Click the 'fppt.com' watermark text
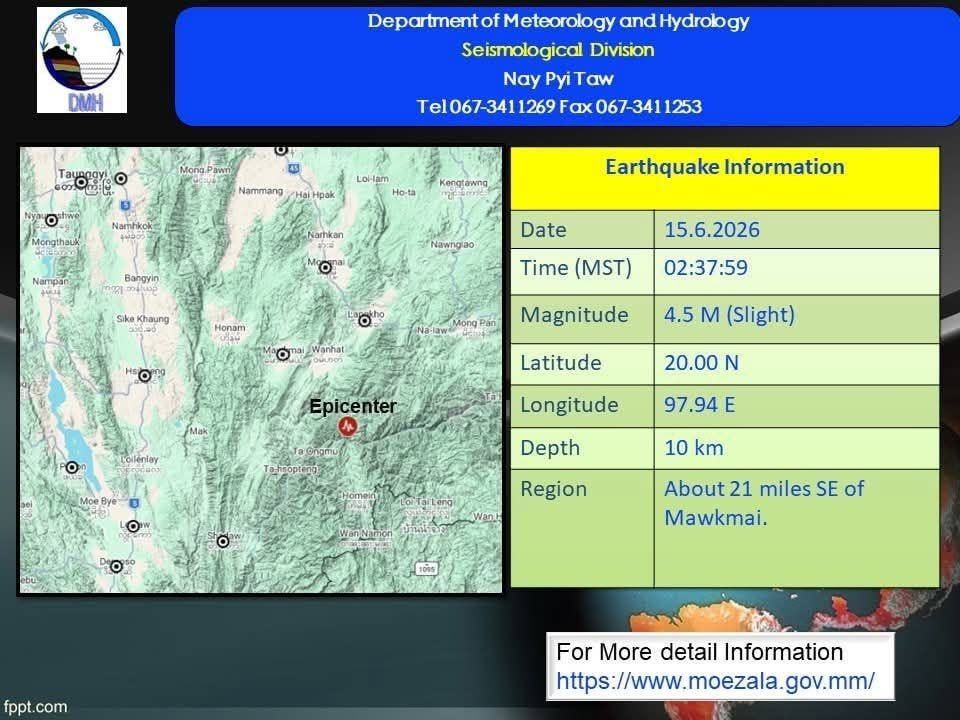This screenshot has width=960, height=720. (x=34, y=707)
